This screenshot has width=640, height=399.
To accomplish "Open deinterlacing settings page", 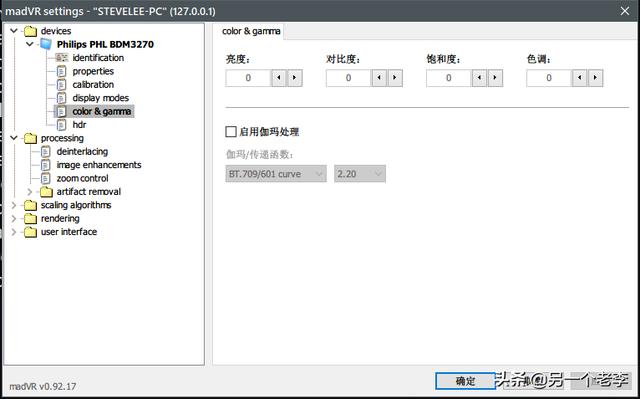I will (x=82, y=152).
